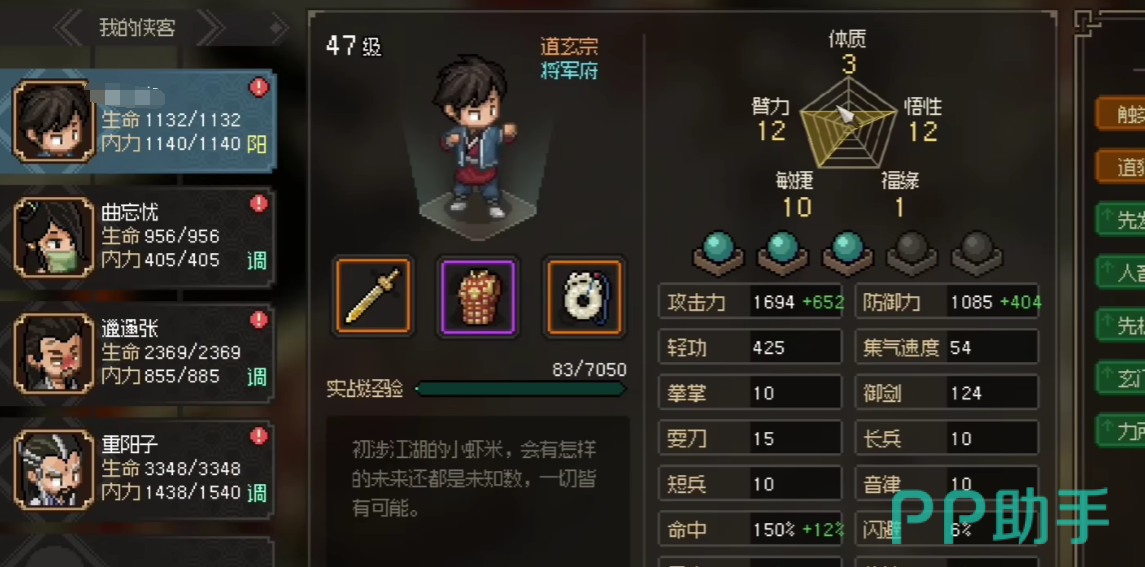Activate the fifth dark orb slot

[976, 252]
